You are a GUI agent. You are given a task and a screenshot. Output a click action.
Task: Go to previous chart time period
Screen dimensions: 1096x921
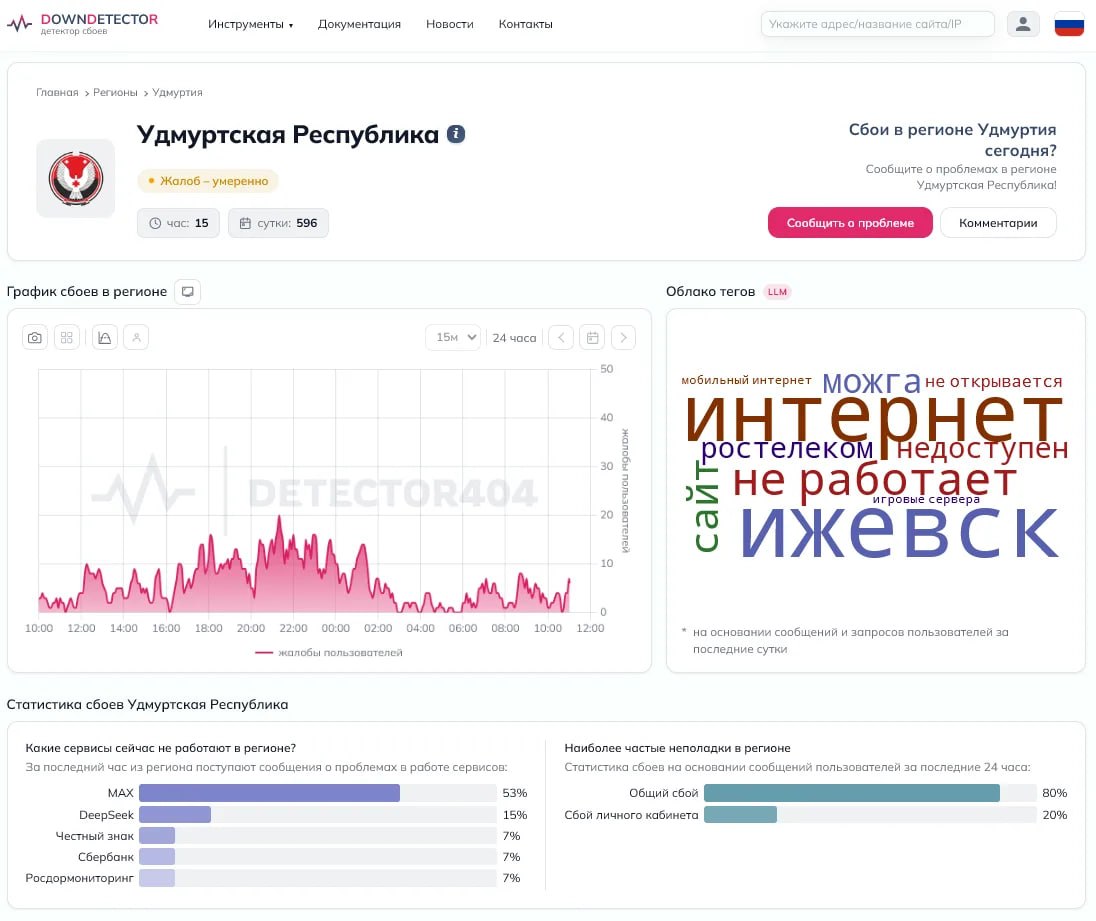coord(562,338)
